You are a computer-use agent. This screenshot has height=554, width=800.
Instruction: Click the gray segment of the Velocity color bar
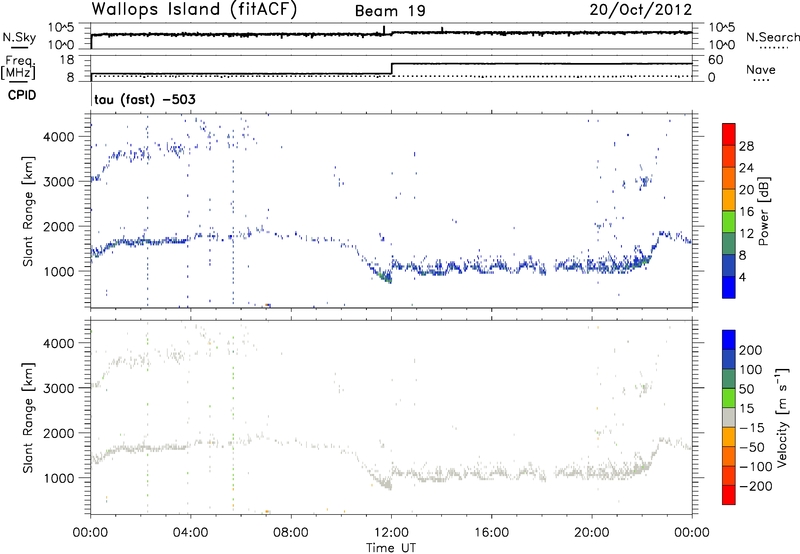tap(729, 417)
